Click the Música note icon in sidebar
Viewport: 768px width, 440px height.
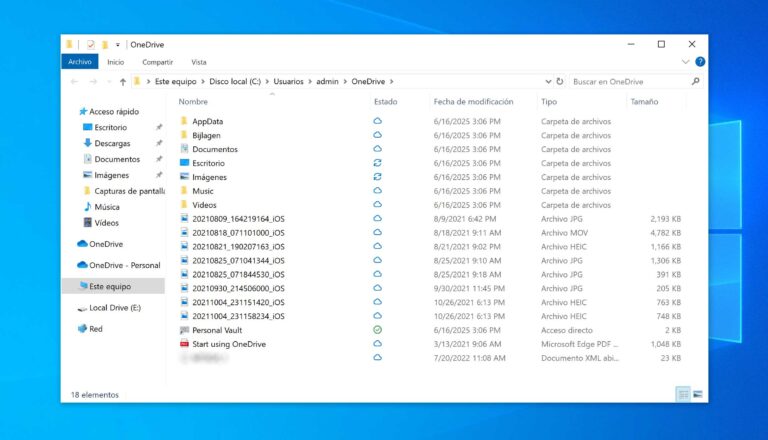click(x=88, y=206)
